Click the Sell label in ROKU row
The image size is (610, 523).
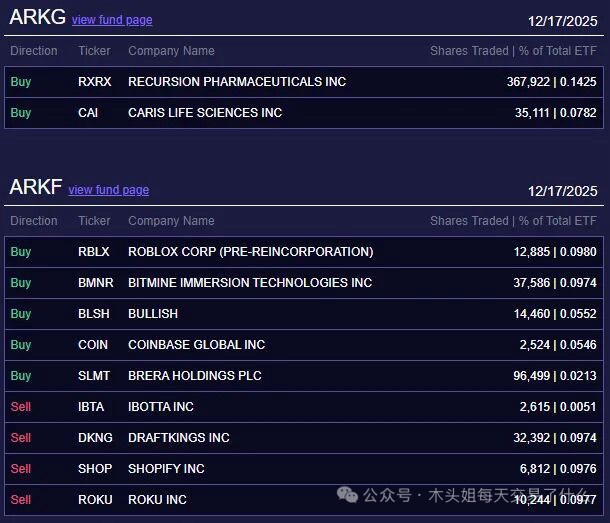21,500
